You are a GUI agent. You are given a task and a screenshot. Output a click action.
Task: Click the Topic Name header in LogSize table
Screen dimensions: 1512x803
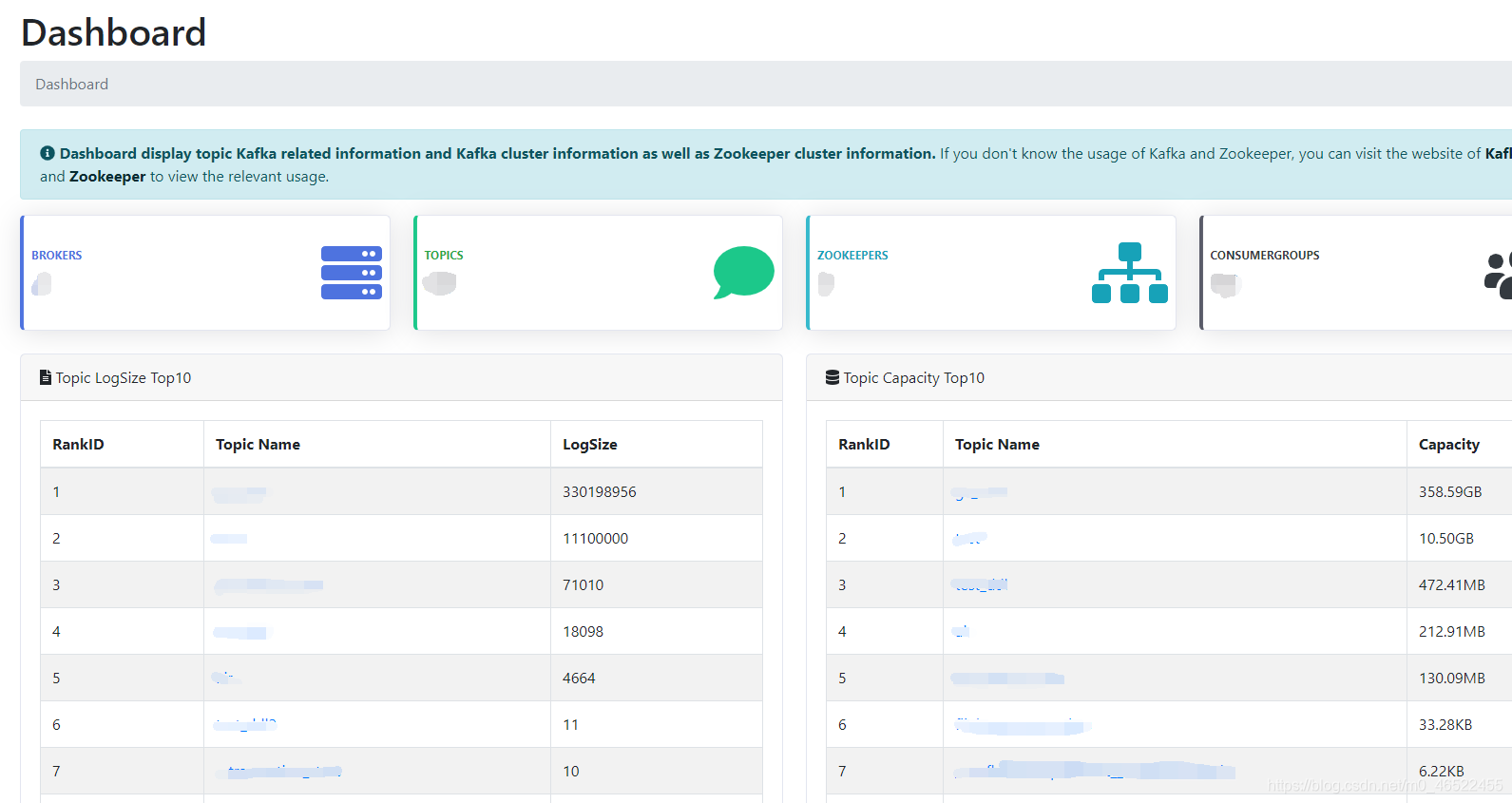click(x=258, y=445)
